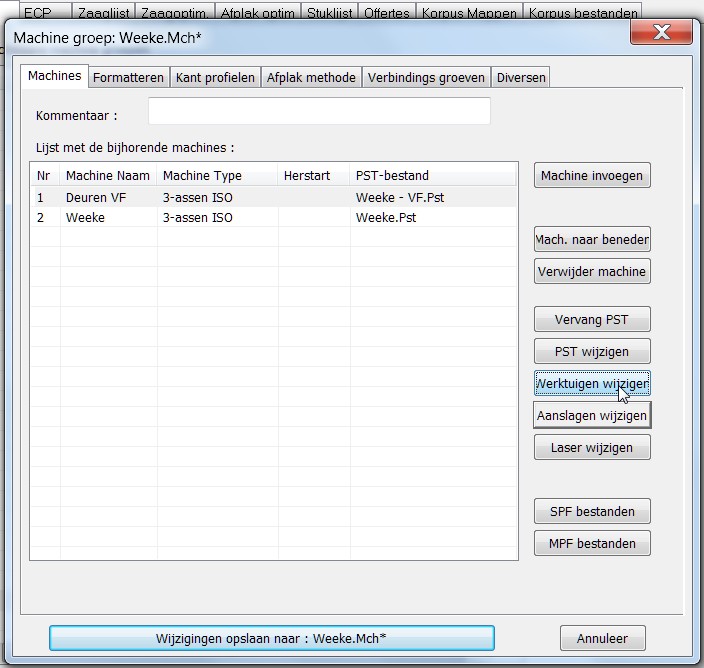Click the Machine invoegen button
Viewport: 704px width, 668px height.
[x=592, y=175]
